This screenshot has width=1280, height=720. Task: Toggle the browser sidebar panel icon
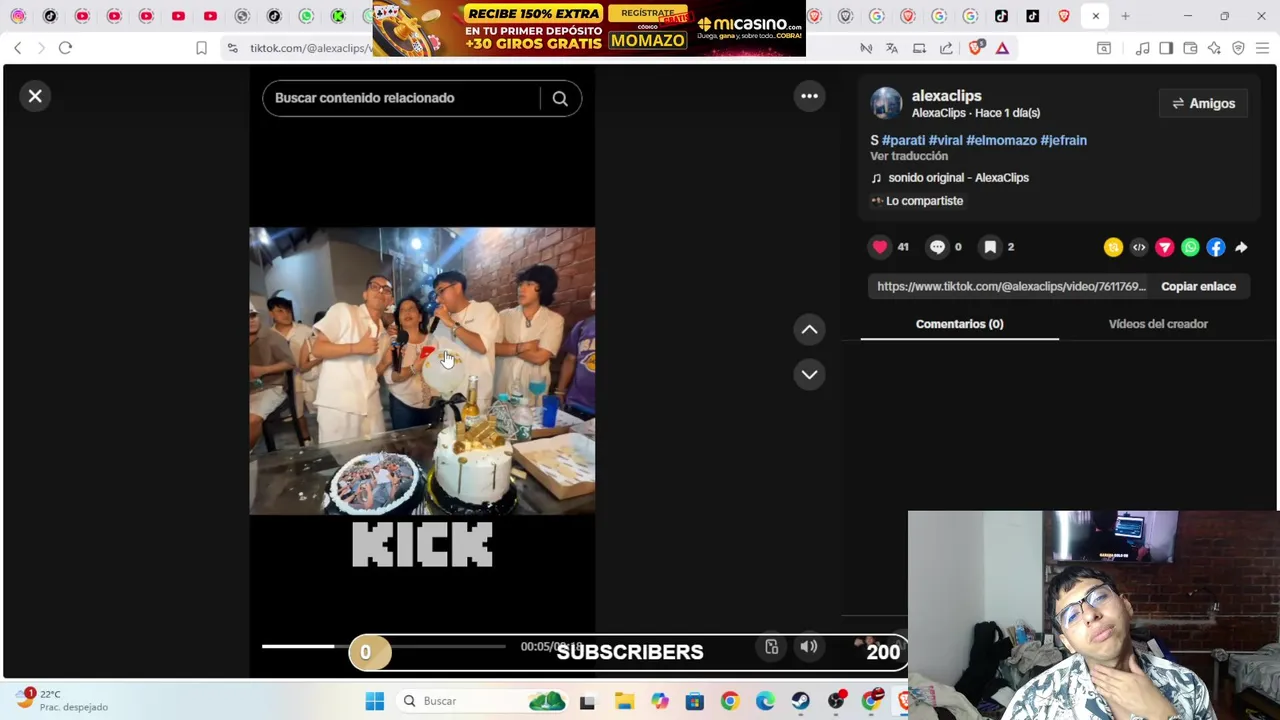[x=1166, y=48]
